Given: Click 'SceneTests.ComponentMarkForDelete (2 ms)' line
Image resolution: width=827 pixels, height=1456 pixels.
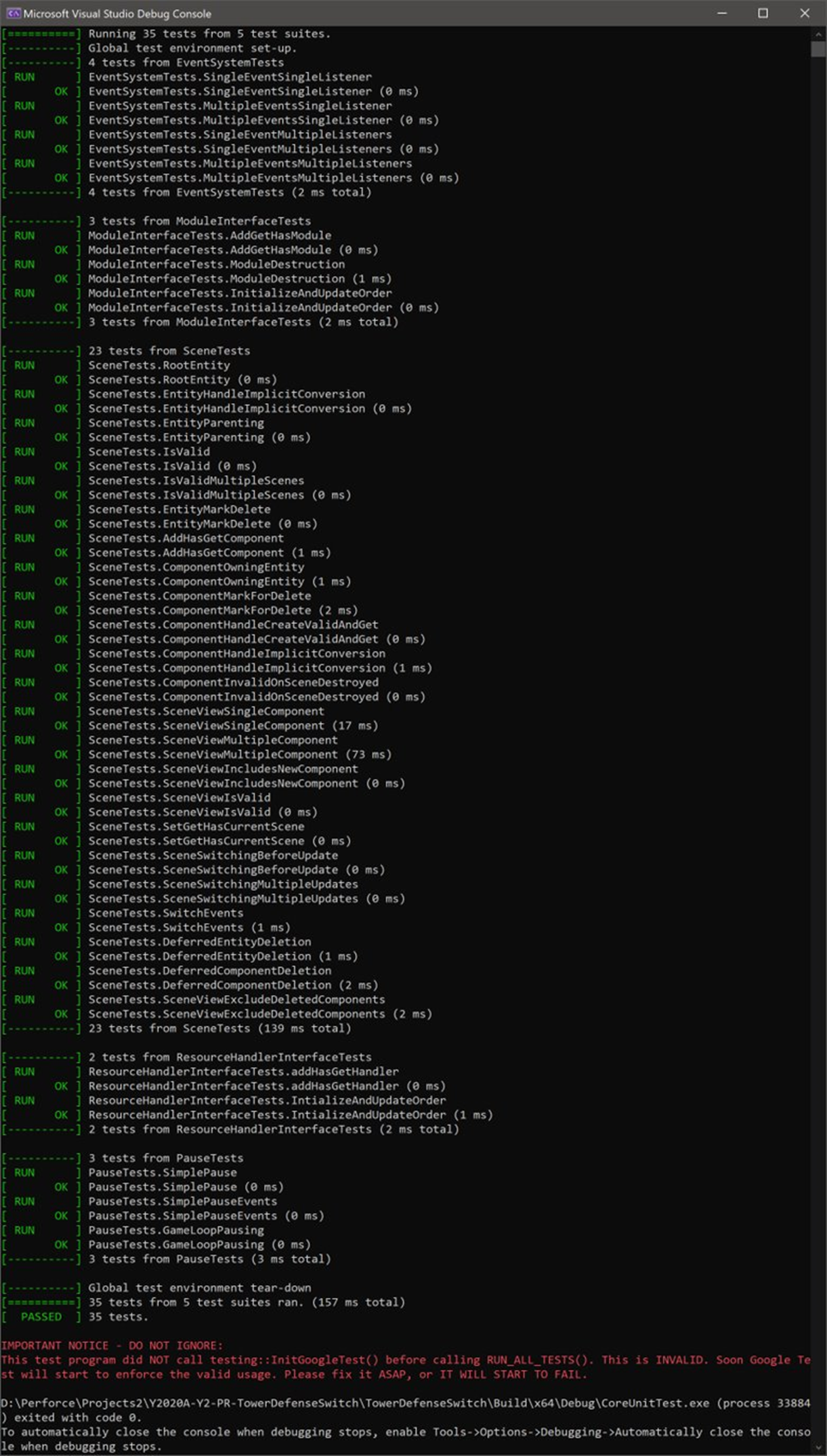Looking at the screenshot, I should click(x=223, y=610).
